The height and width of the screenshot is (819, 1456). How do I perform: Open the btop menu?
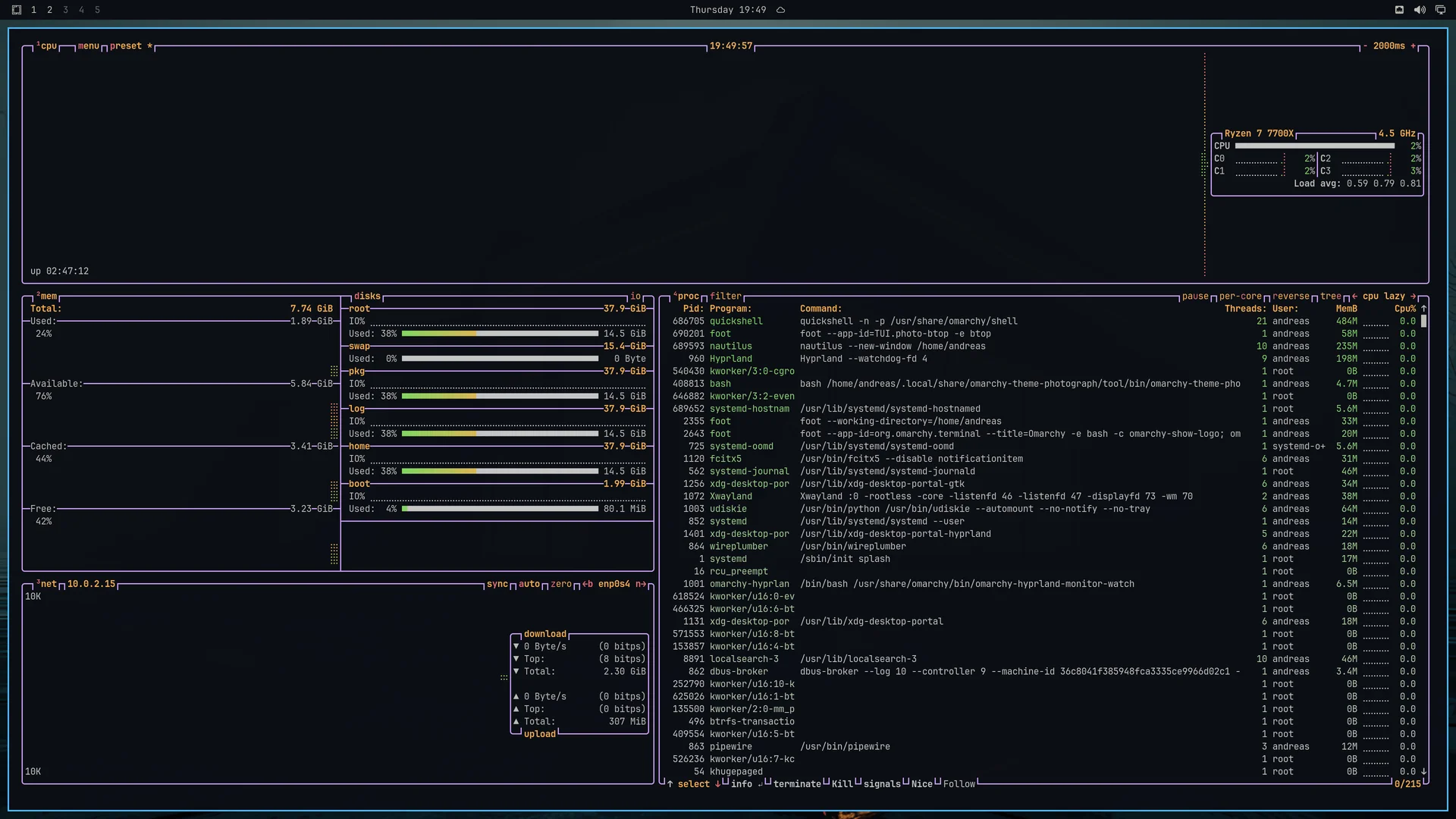click(89, 46)
